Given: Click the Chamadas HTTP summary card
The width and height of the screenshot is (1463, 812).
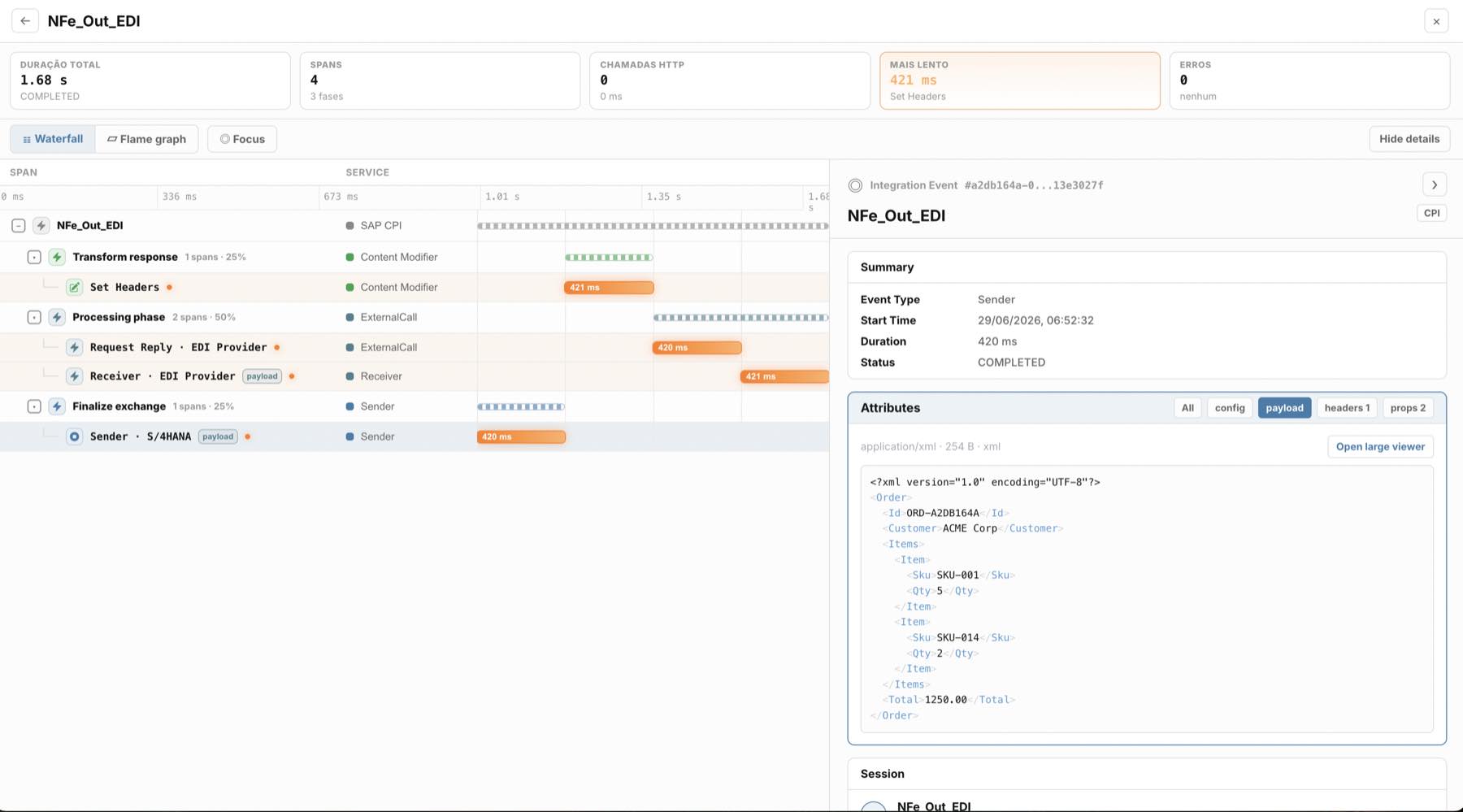Looking at the screenshot, I should coord(730,80).
